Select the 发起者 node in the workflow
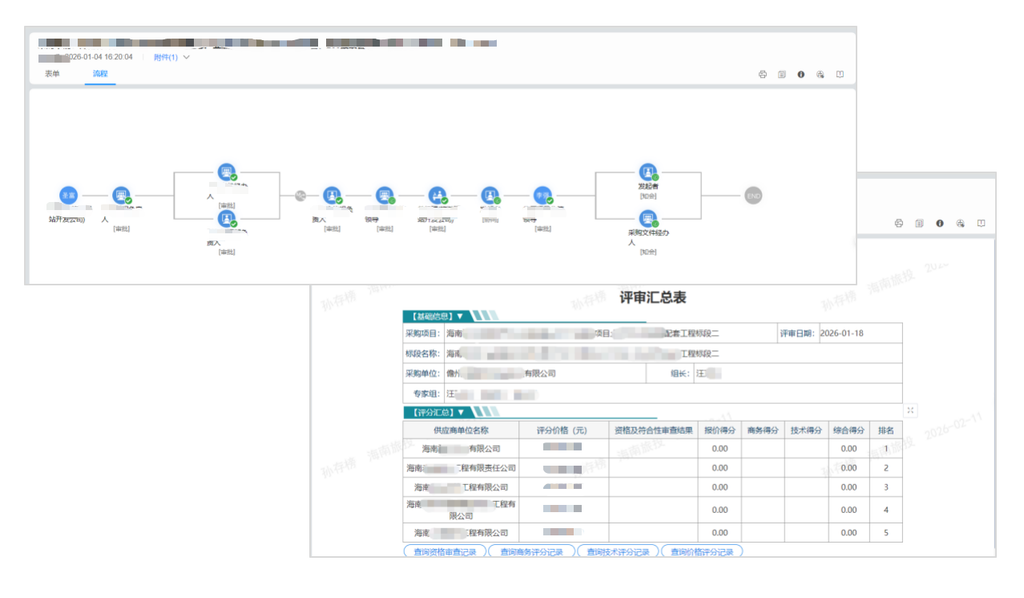This screenshot has height=598, width=1024. (648, 172)
